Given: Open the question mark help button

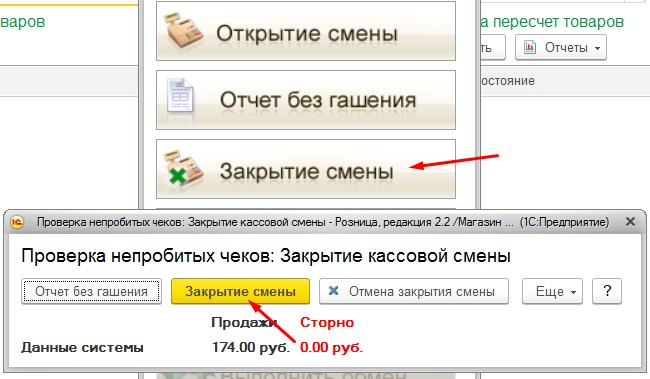Looking at the screenshot, I should point(607,291).
